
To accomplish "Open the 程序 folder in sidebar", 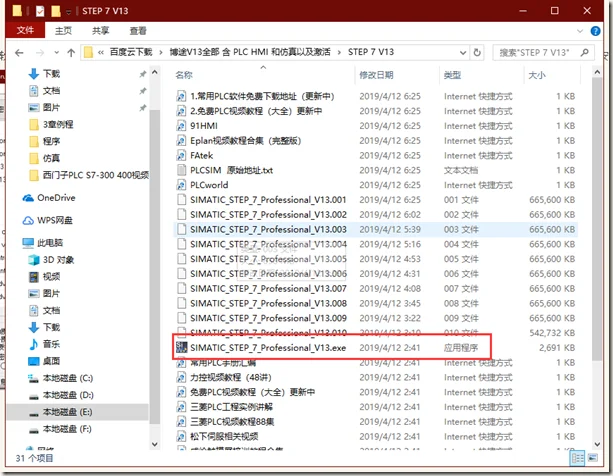I will tap(51, 141).
